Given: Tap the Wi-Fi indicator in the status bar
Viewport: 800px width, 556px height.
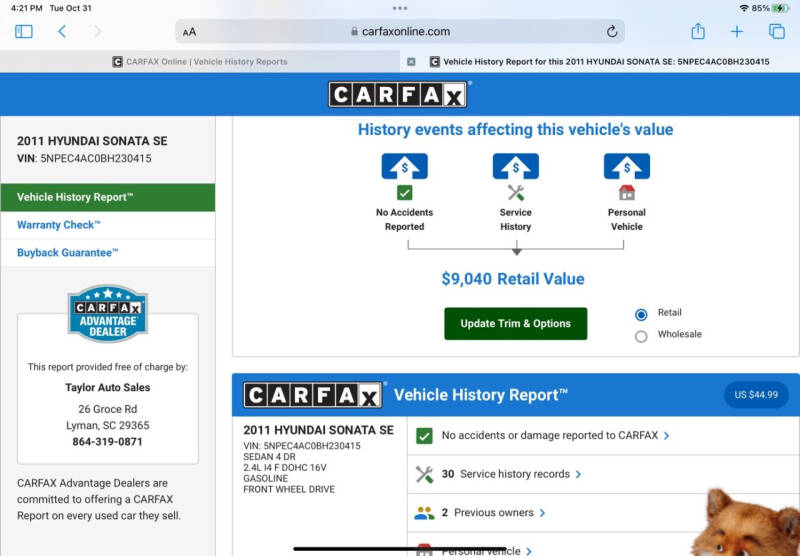Looking at the screenshot, I should point(744,8).
